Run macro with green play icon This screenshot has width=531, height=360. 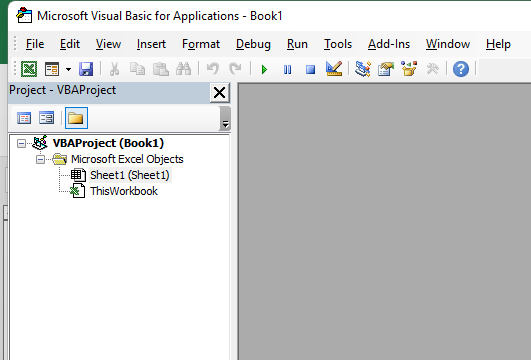coord(264,69)
